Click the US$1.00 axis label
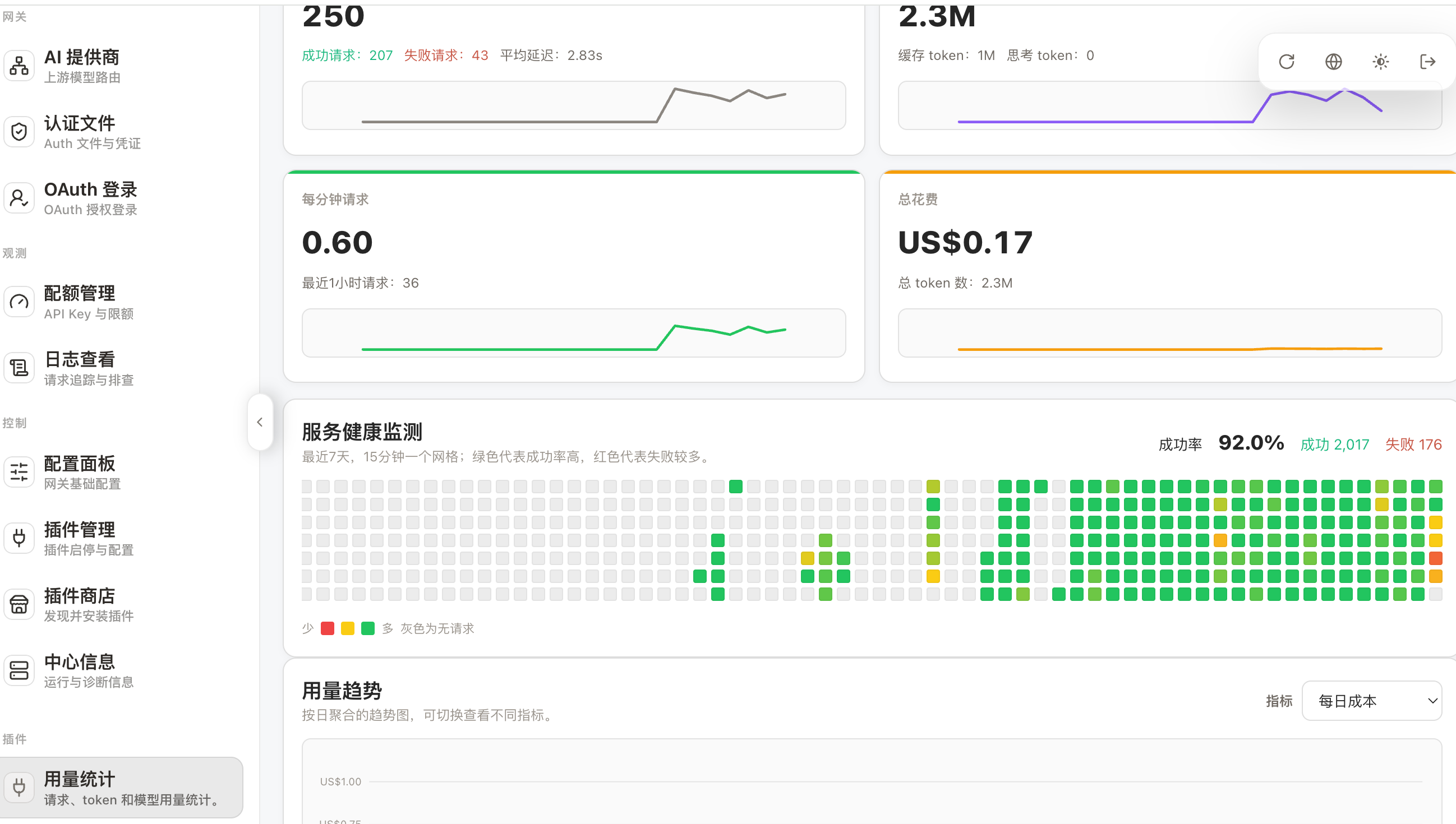This screenshot has width=1456, height=824. coord(340,781)
